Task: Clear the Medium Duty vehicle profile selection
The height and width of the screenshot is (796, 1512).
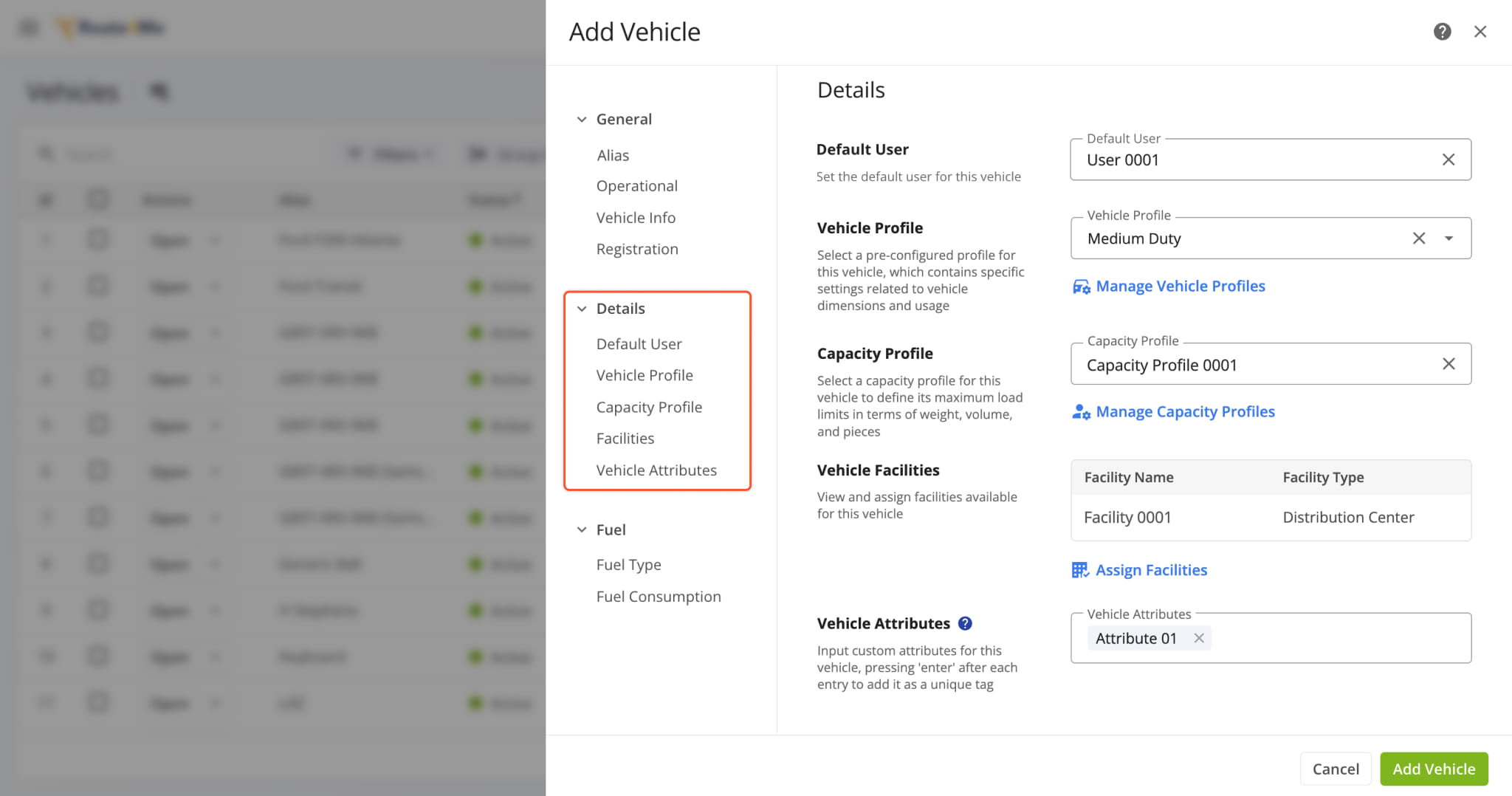Action: pyautogui.click(x=1418, y=238)
